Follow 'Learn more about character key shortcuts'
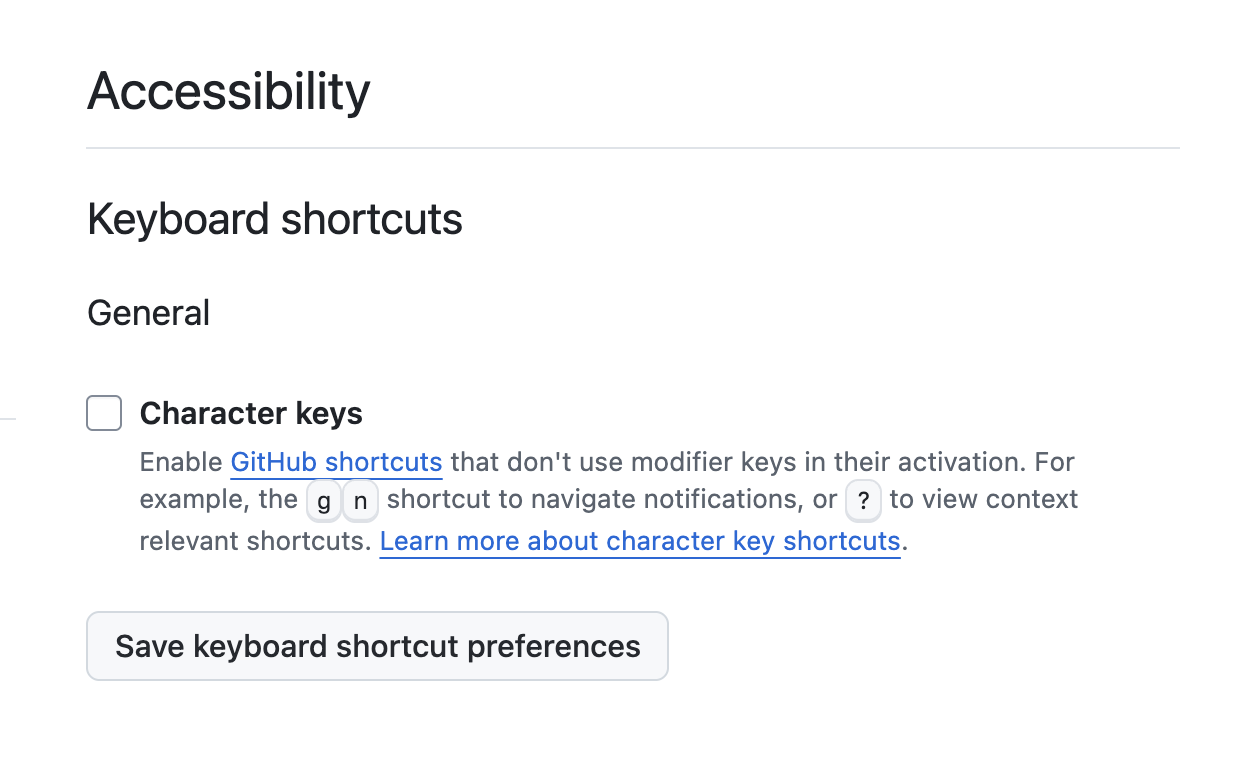The width and height of the screenshot is (1246, 764). click(x=640, y=540)
